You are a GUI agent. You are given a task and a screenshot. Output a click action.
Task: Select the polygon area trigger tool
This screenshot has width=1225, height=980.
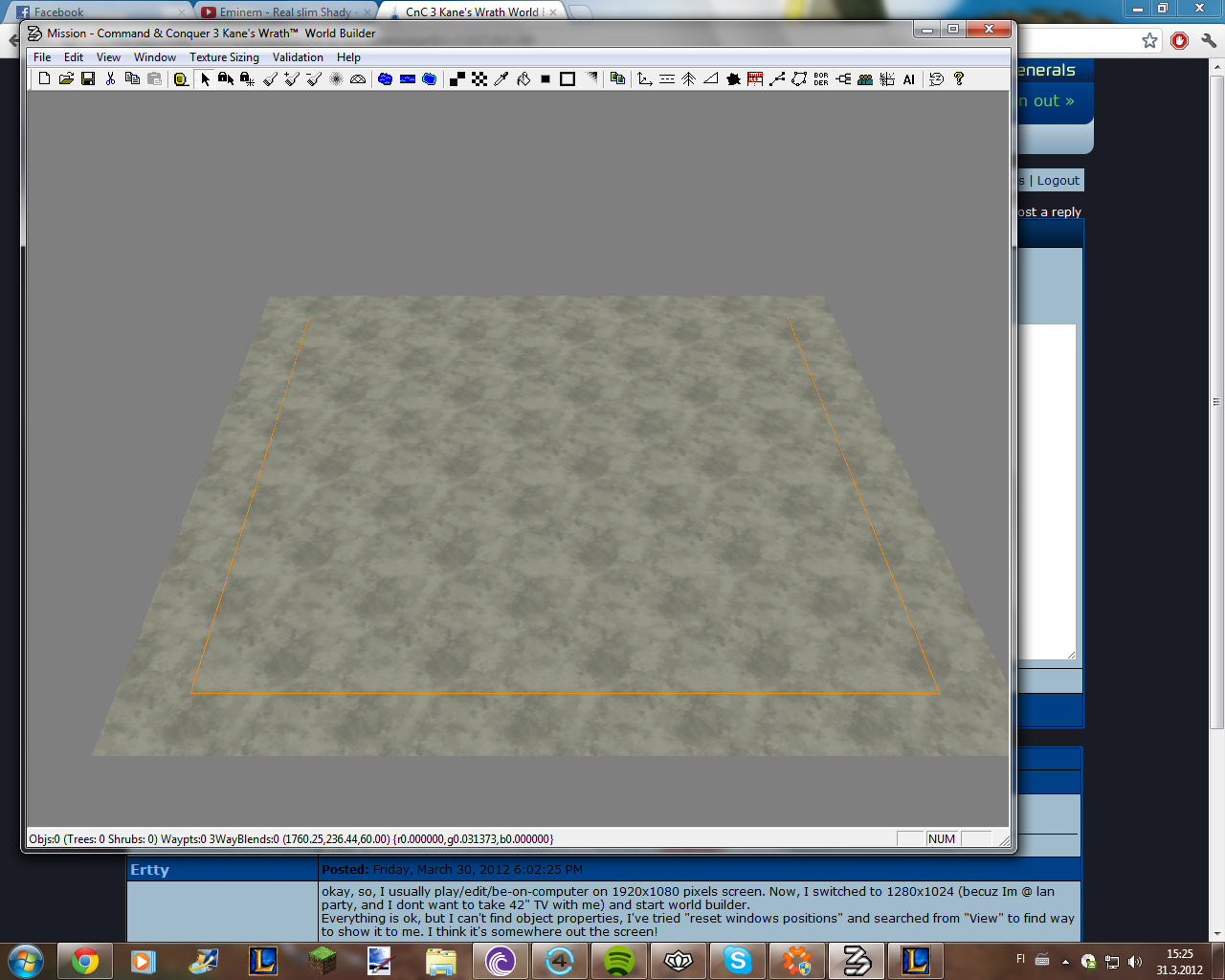[799, 79]
